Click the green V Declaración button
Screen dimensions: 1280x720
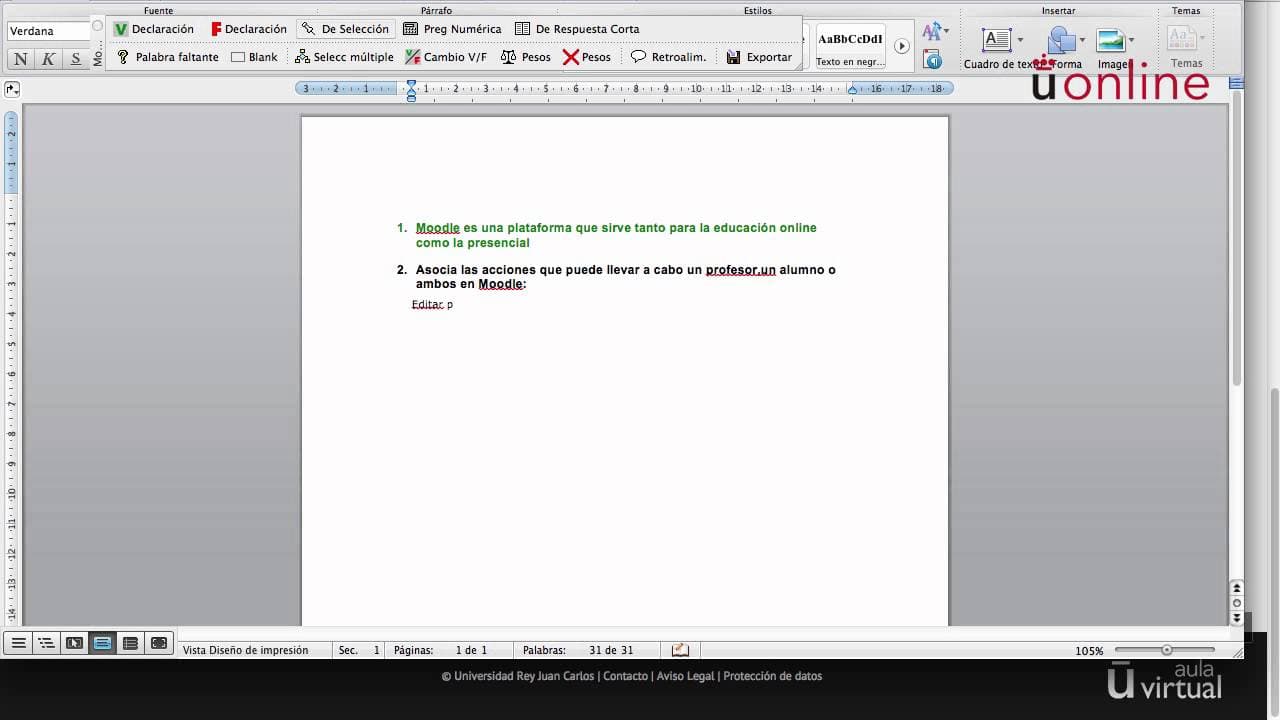(x=153, y=29)
